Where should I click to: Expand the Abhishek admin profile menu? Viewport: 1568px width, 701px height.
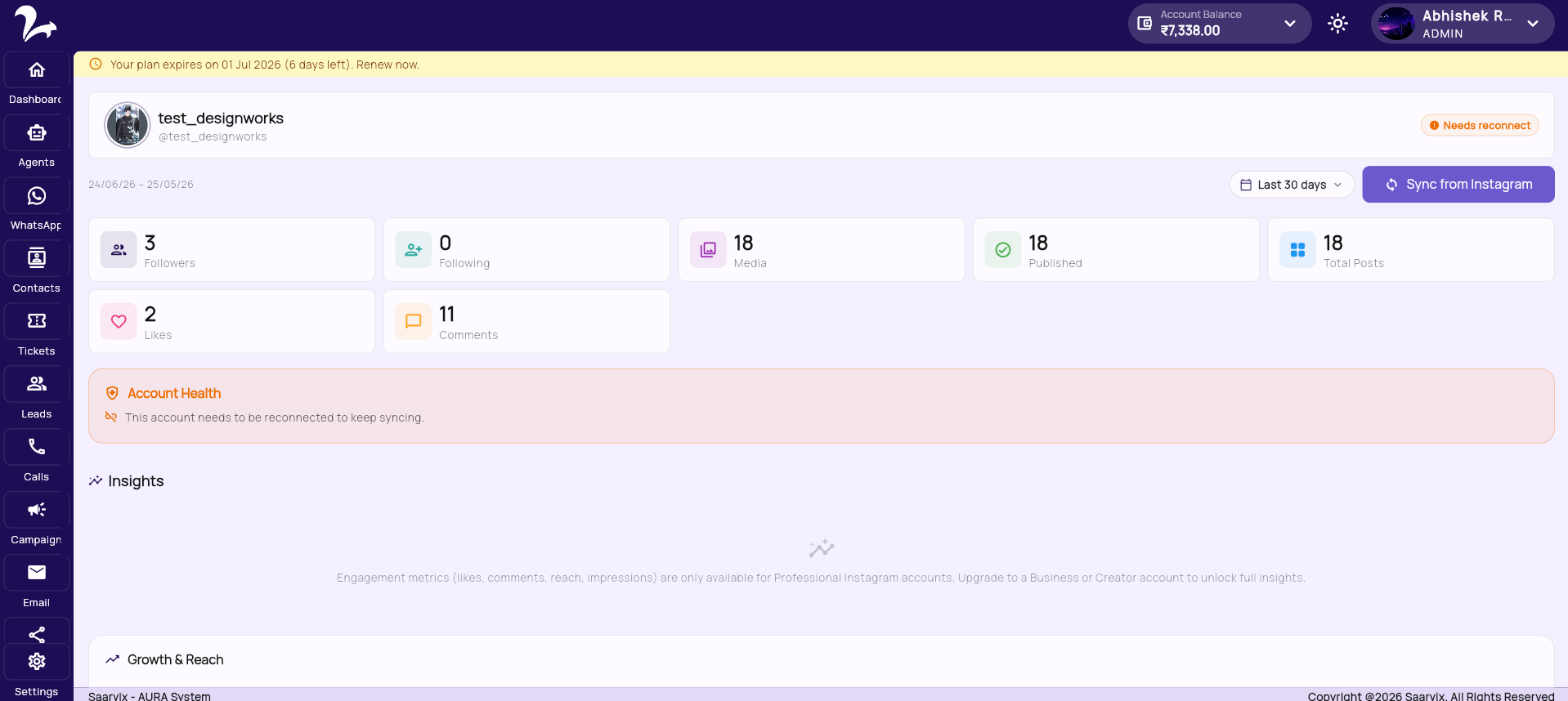click(1533, 24)
